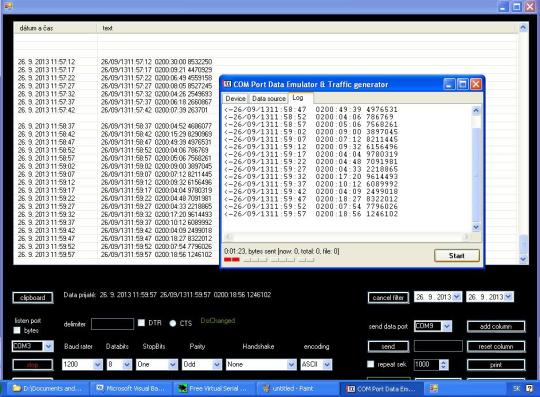The width and height of the screenshot is (540, 397).
Task: Click the help icon in system tray
Action: click(x=530, y=389)
